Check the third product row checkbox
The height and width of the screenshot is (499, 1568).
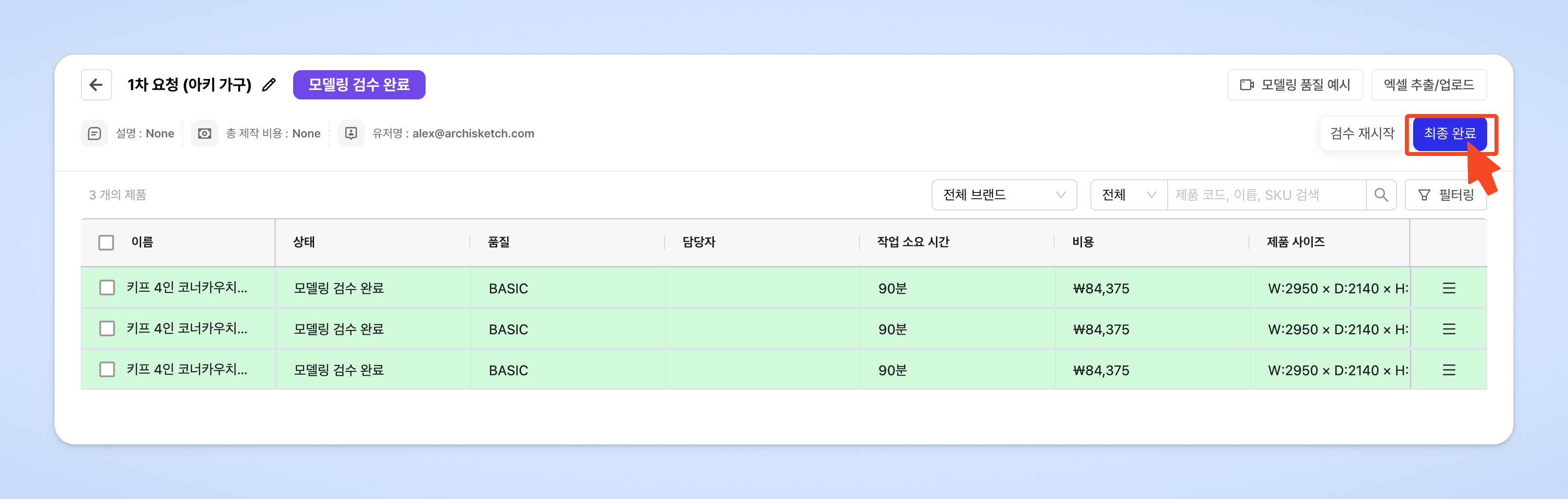tap(107, 369)
